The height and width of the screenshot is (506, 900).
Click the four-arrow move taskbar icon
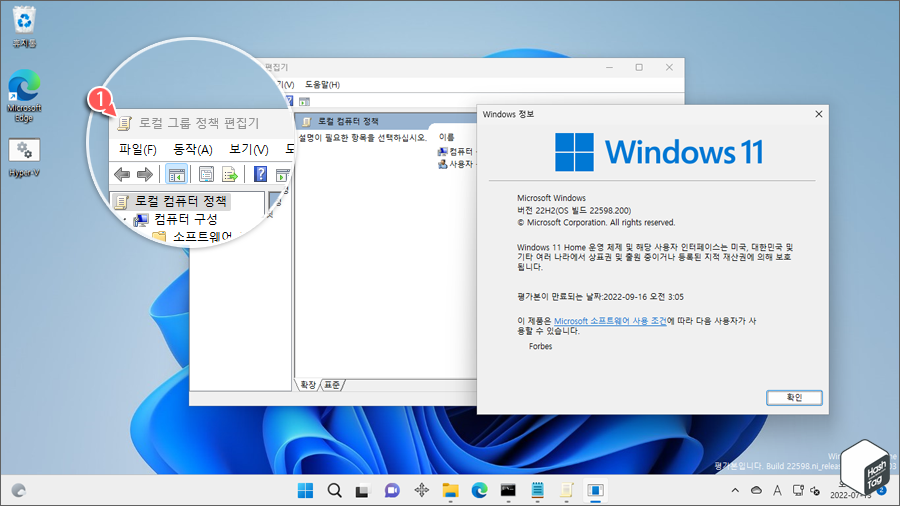422,491
